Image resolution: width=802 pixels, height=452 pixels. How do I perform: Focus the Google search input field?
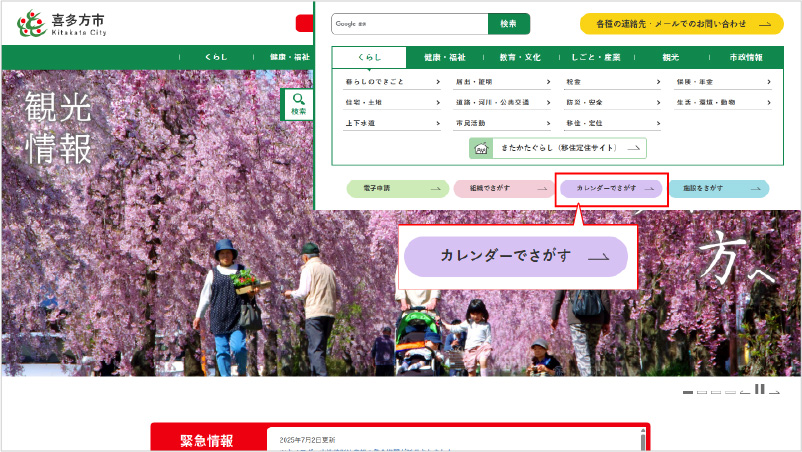tap(410, 24)
